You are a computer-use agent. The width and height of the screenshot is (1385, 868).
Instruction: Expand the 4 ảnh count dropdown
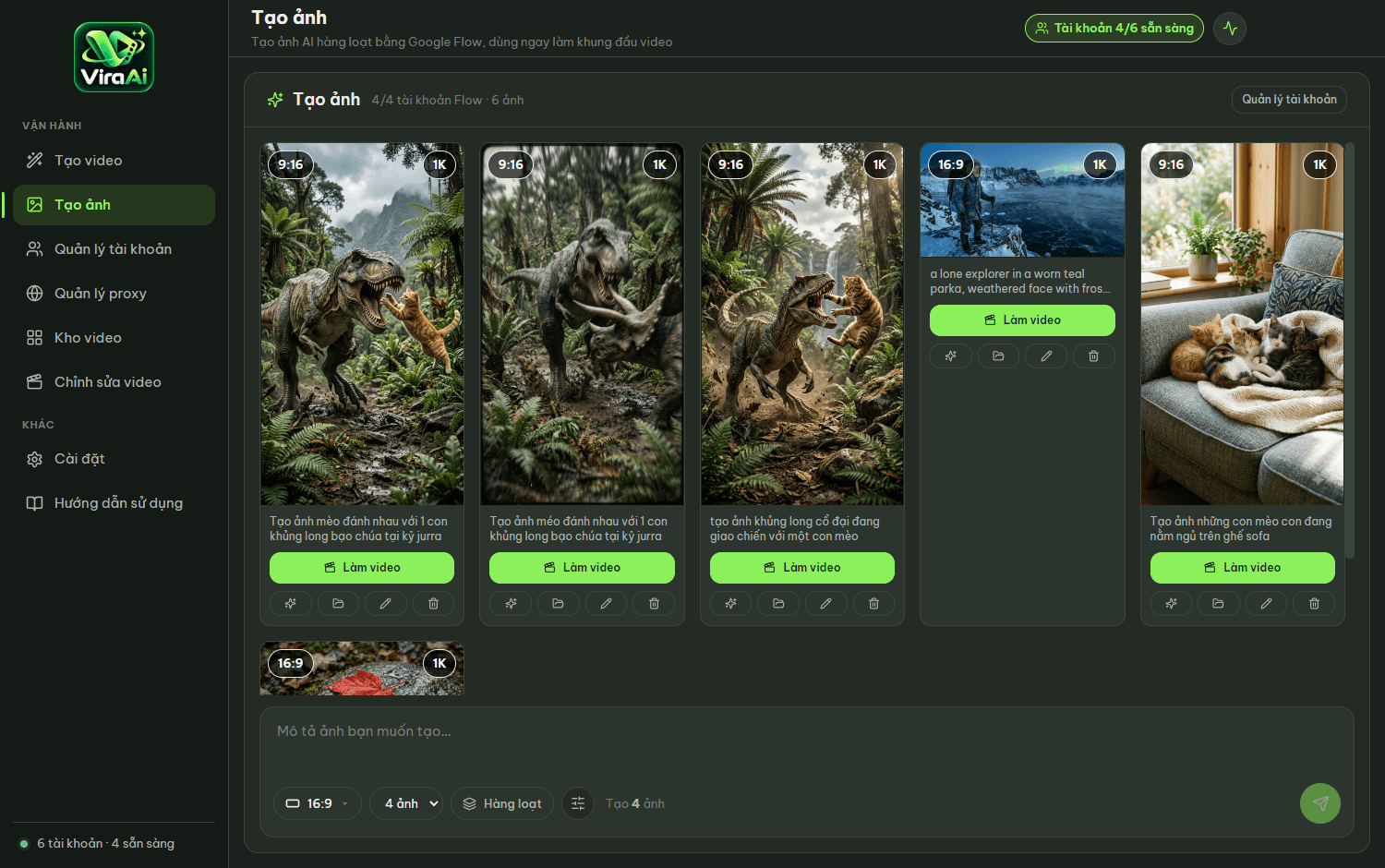tap(406, 803)
